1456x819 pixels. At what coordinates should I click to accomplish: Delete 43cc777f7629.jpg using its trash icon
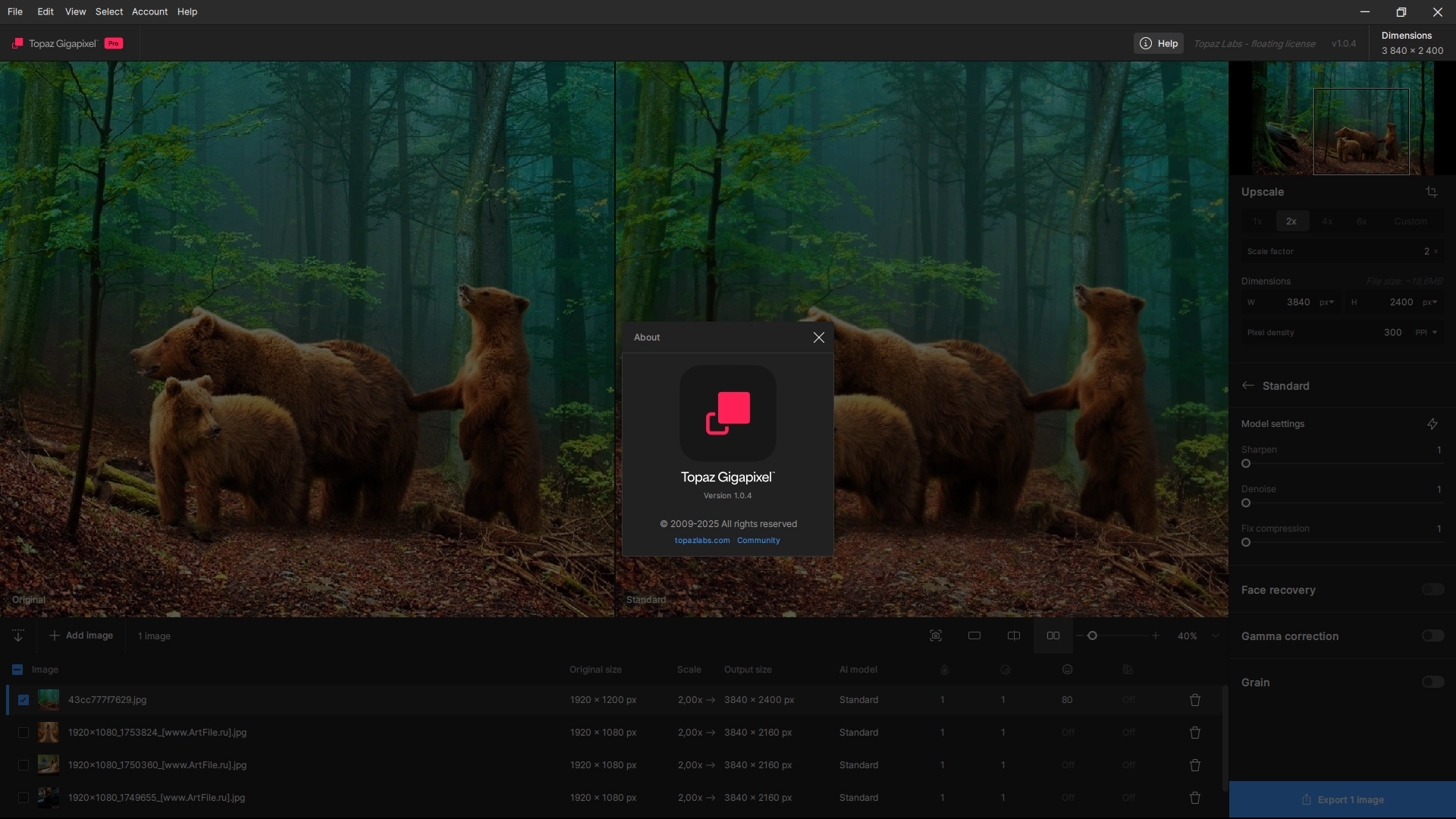click(1194, 700)
